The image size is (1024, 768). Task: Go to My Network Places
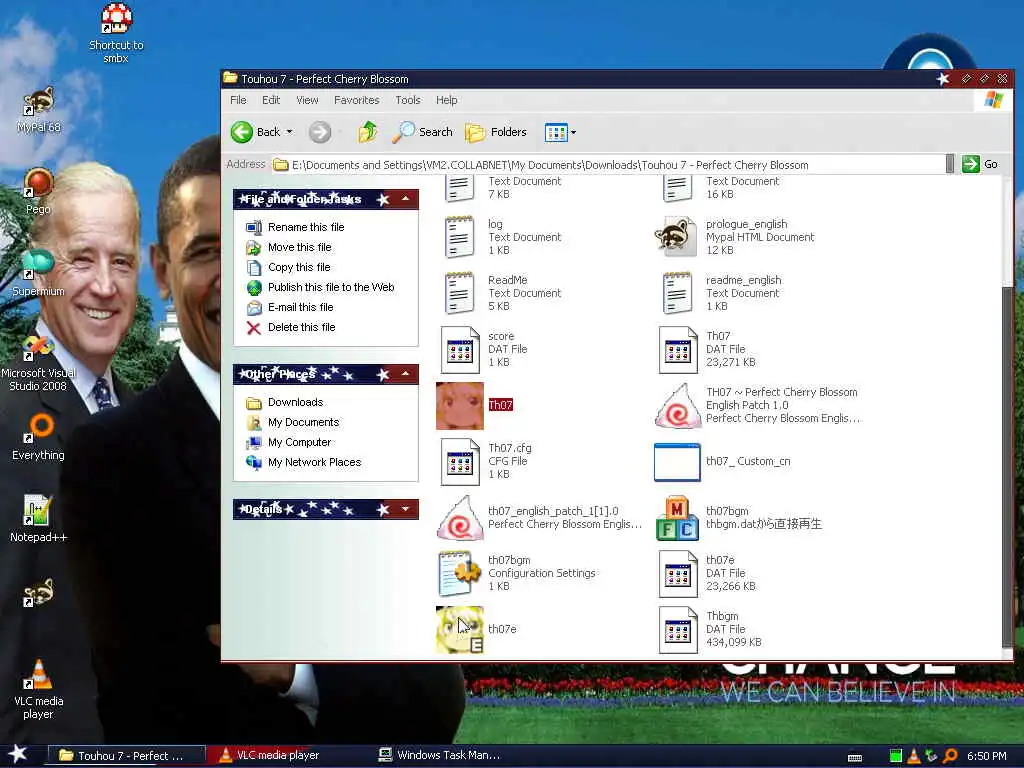pos(303,462)
